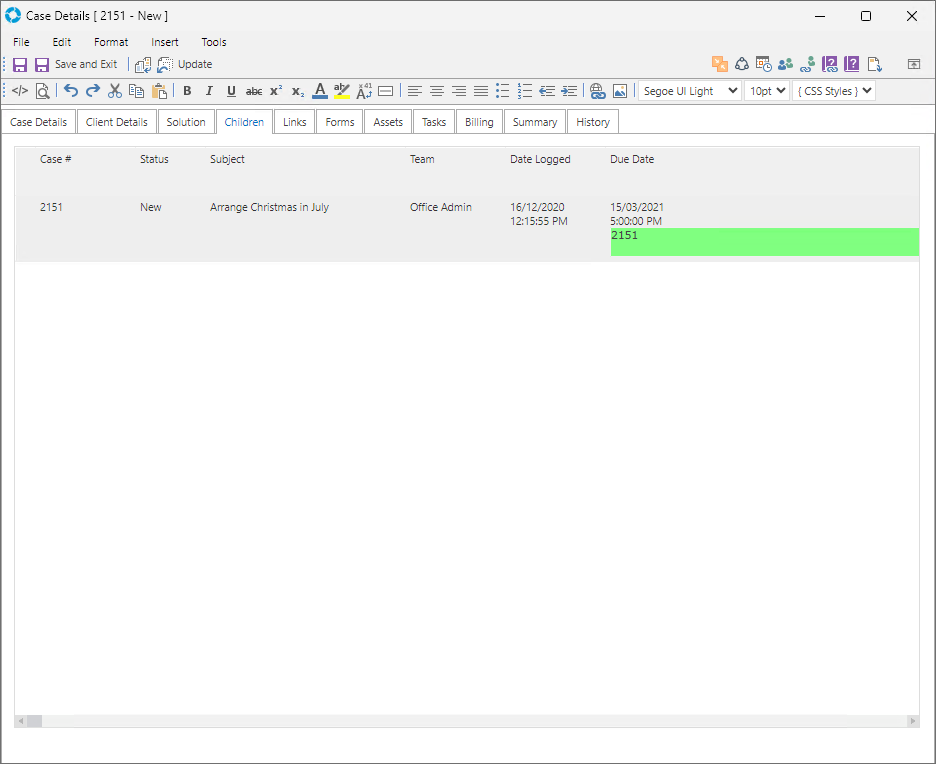Insert a hyperlink with the link icon
Viewport: 936px width, 764px height.
pyautogui.click(x=598, y=91)
